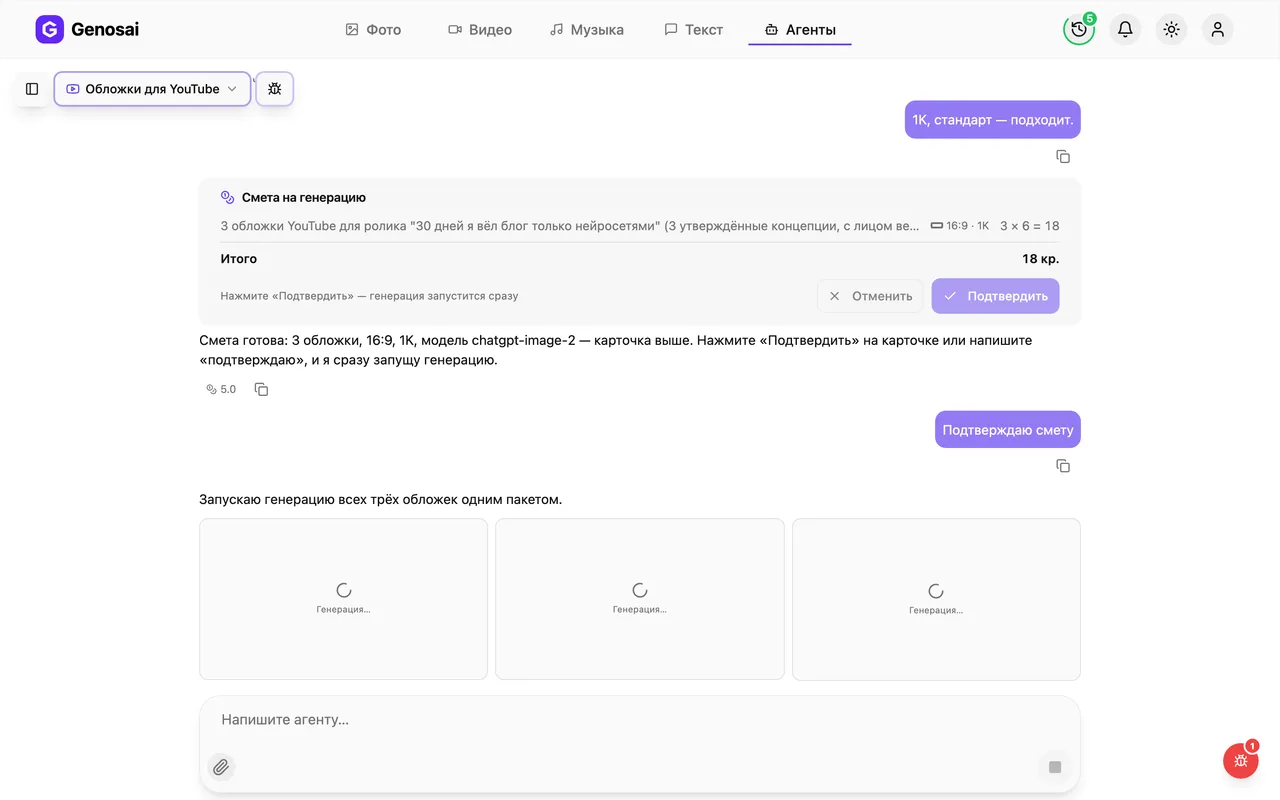Viewport: 1280px width, 800px height.
Task: Copy the 'Подтверждаю смету' message
Action: click(x=1063, y=466)
